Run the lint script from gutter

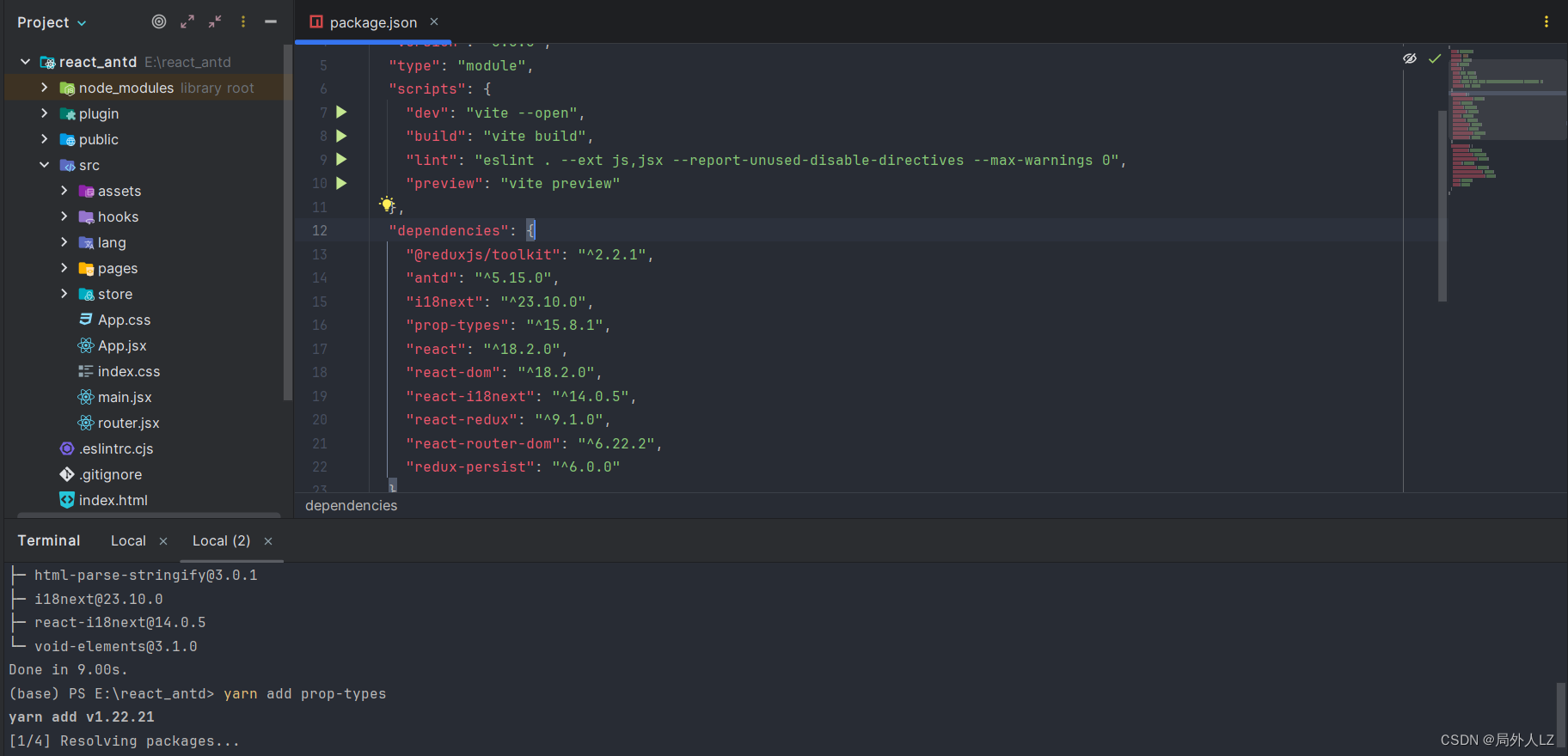(x=341, y=159)
